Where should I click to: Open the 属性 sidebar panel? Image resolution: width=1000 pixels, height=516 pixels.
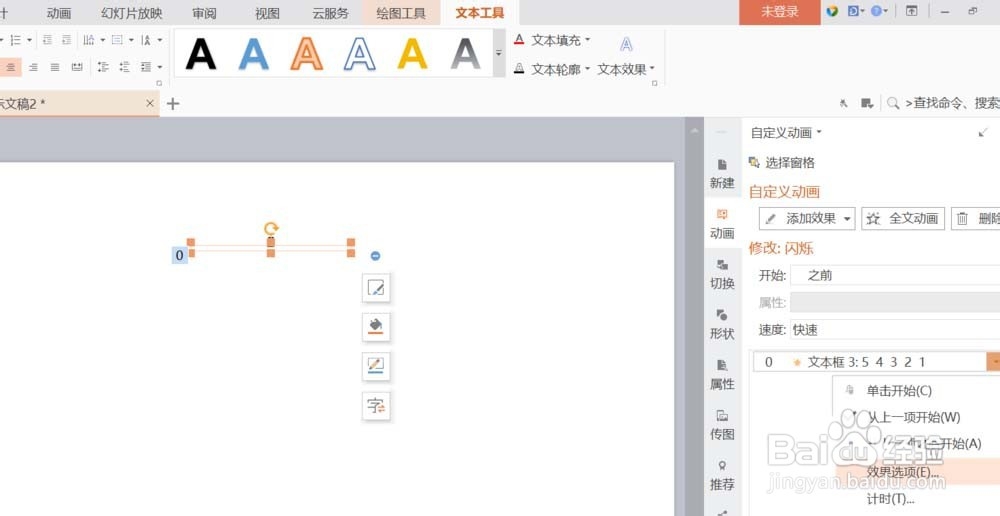pyautogui.click(x=722, y=375)
